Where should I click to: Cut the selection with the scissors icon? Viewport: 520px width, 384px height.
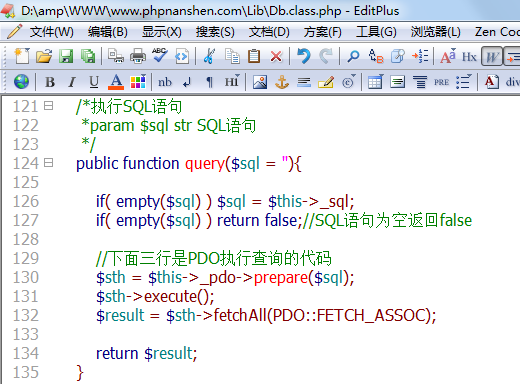(209, 56)
